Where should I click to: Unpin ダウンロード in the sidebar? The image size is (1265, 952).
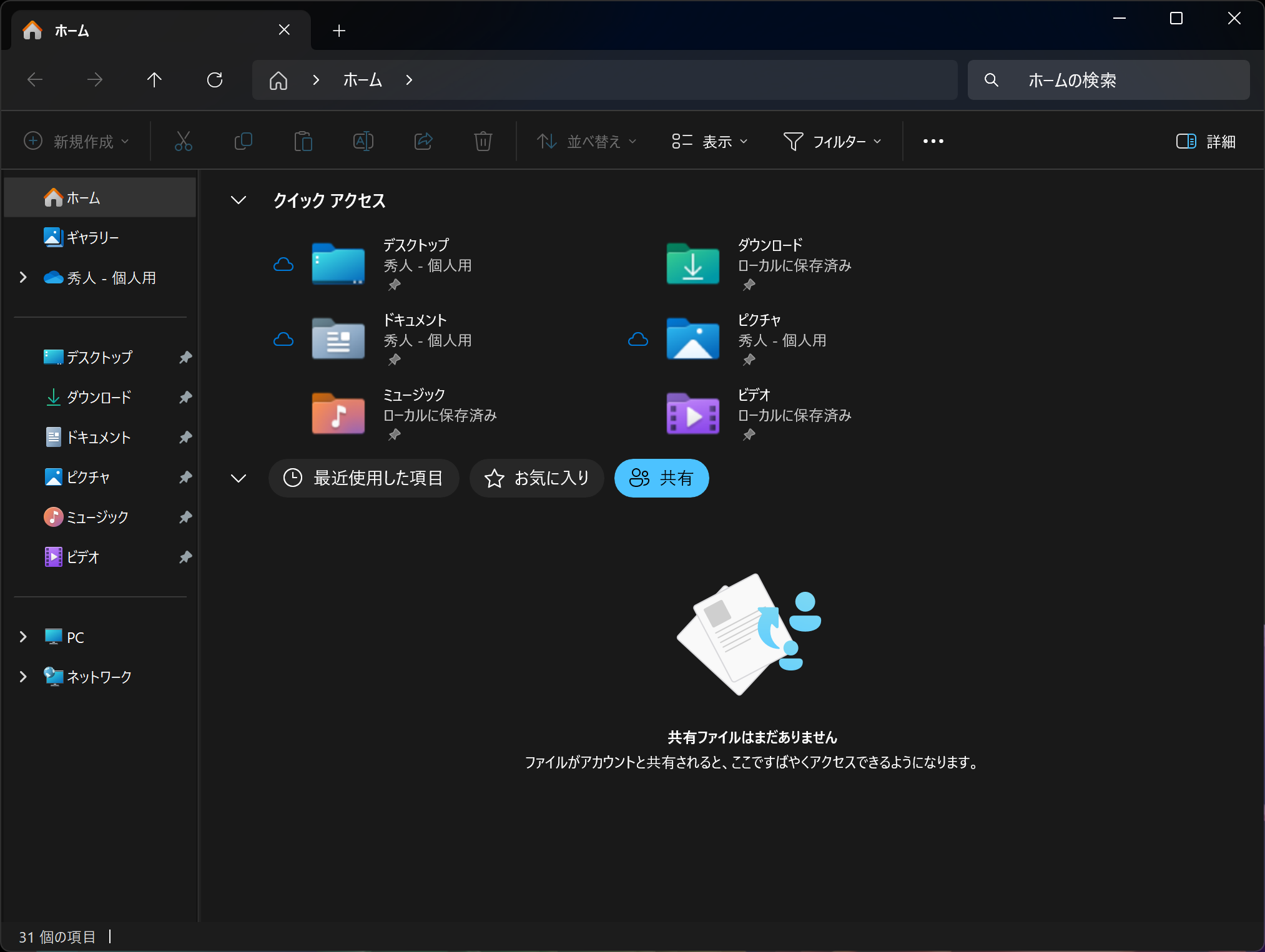(185, 398)
